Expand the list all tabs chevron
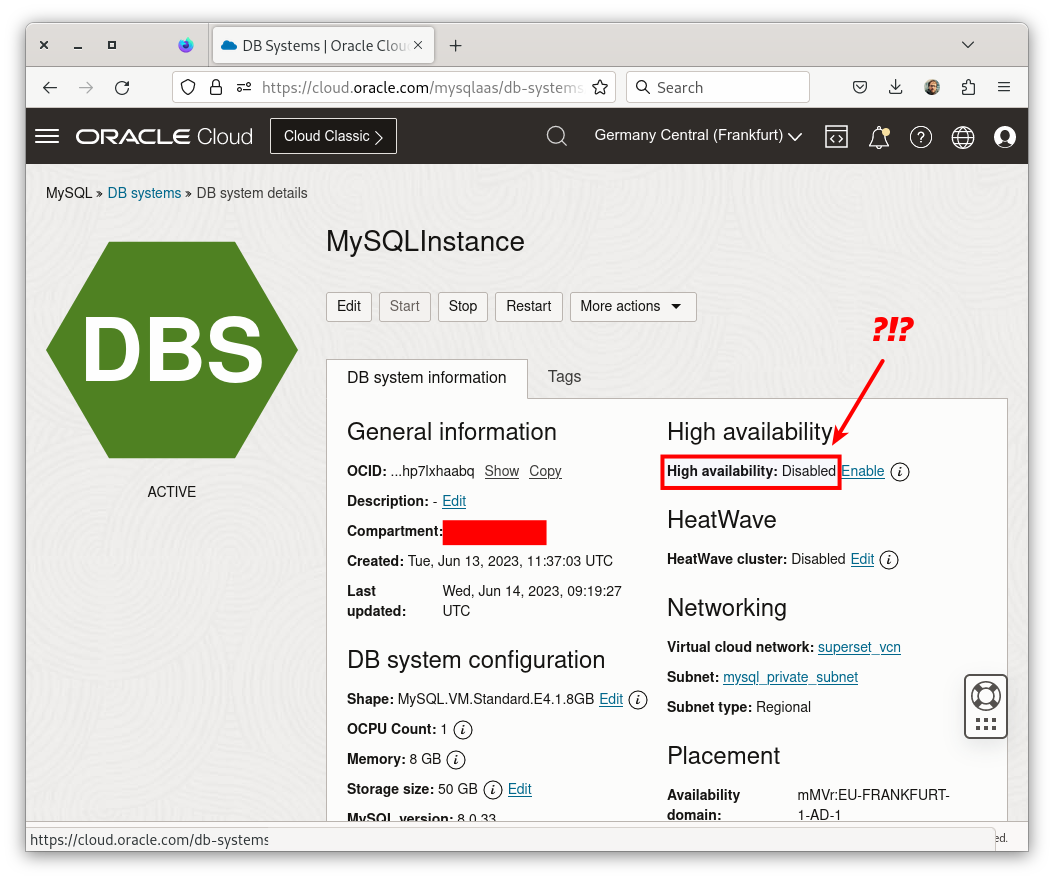Image resolution: width=1054 pixels, height=880 pixels. 968,45
